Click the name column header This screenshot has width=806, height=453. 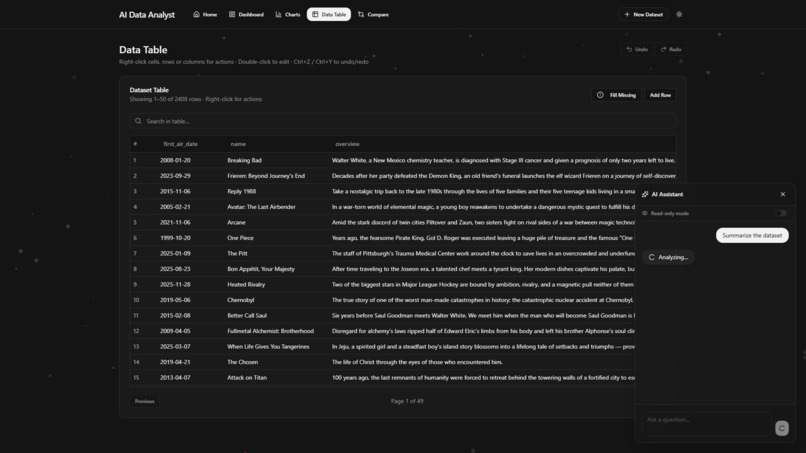coord(238,144)
